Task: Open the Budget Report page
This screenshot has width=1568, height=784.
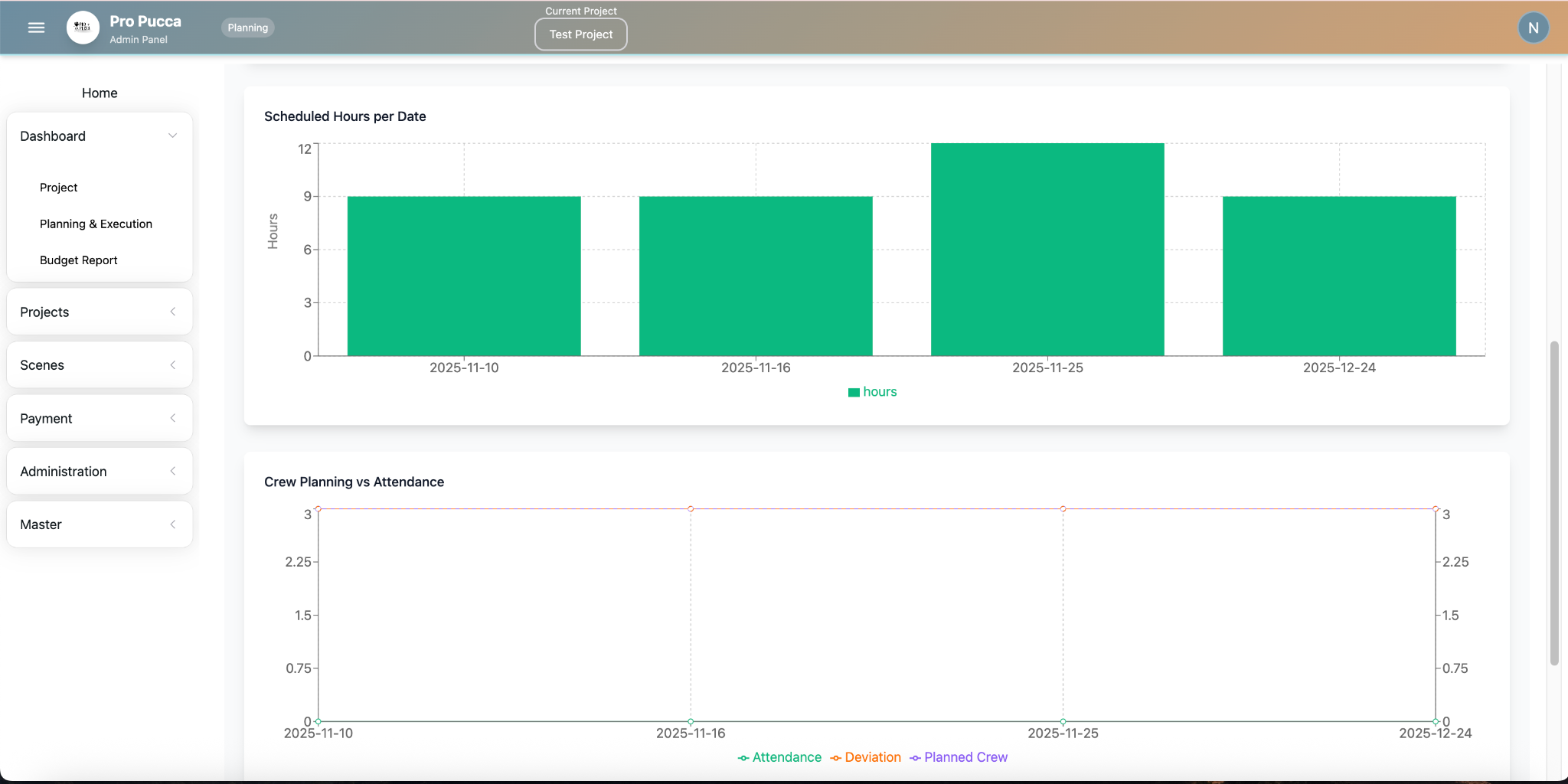Action: [x=79, y=260]
